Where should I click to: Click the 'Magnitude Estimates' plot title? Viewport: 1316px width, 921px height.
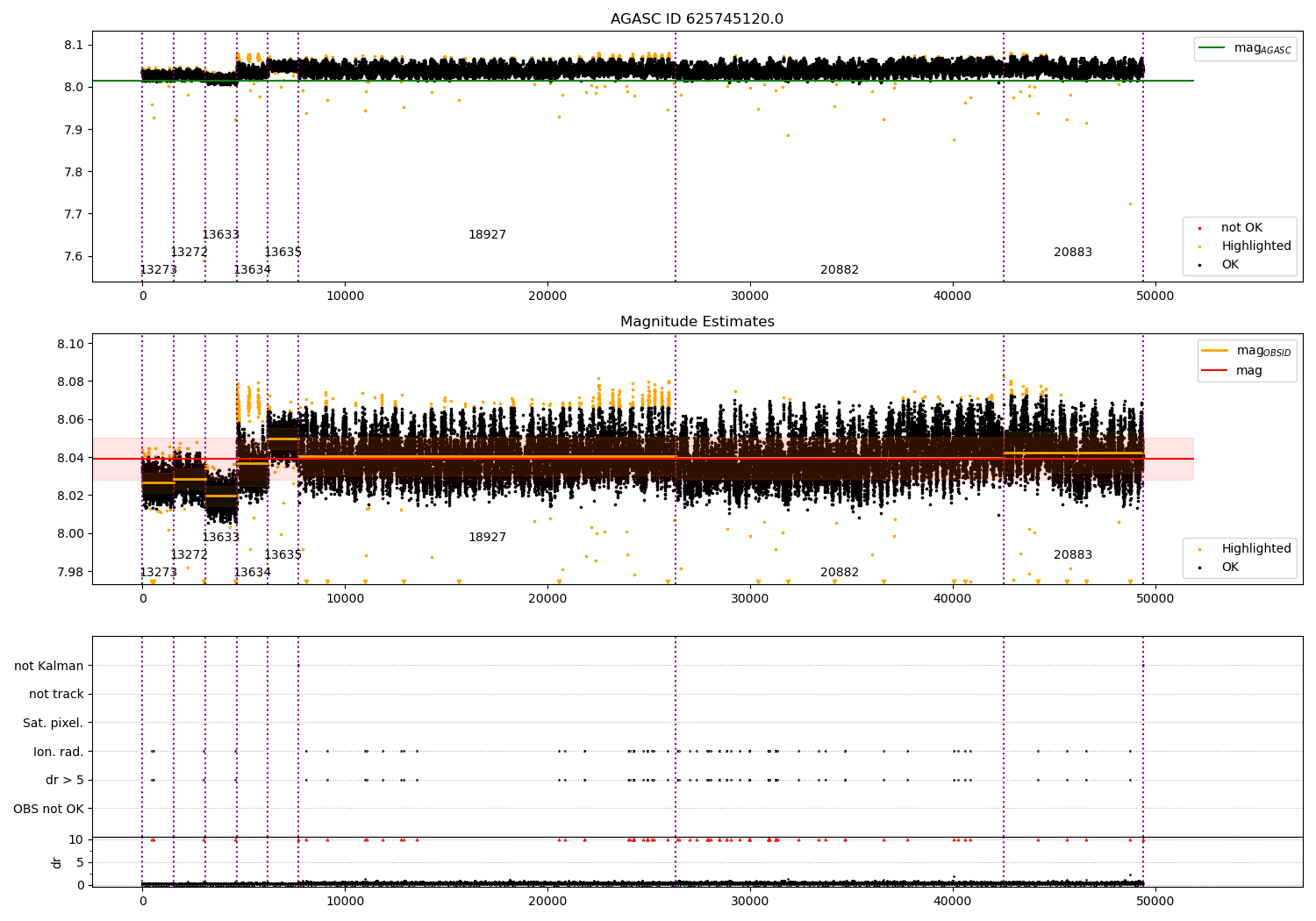tap(697, 322)
